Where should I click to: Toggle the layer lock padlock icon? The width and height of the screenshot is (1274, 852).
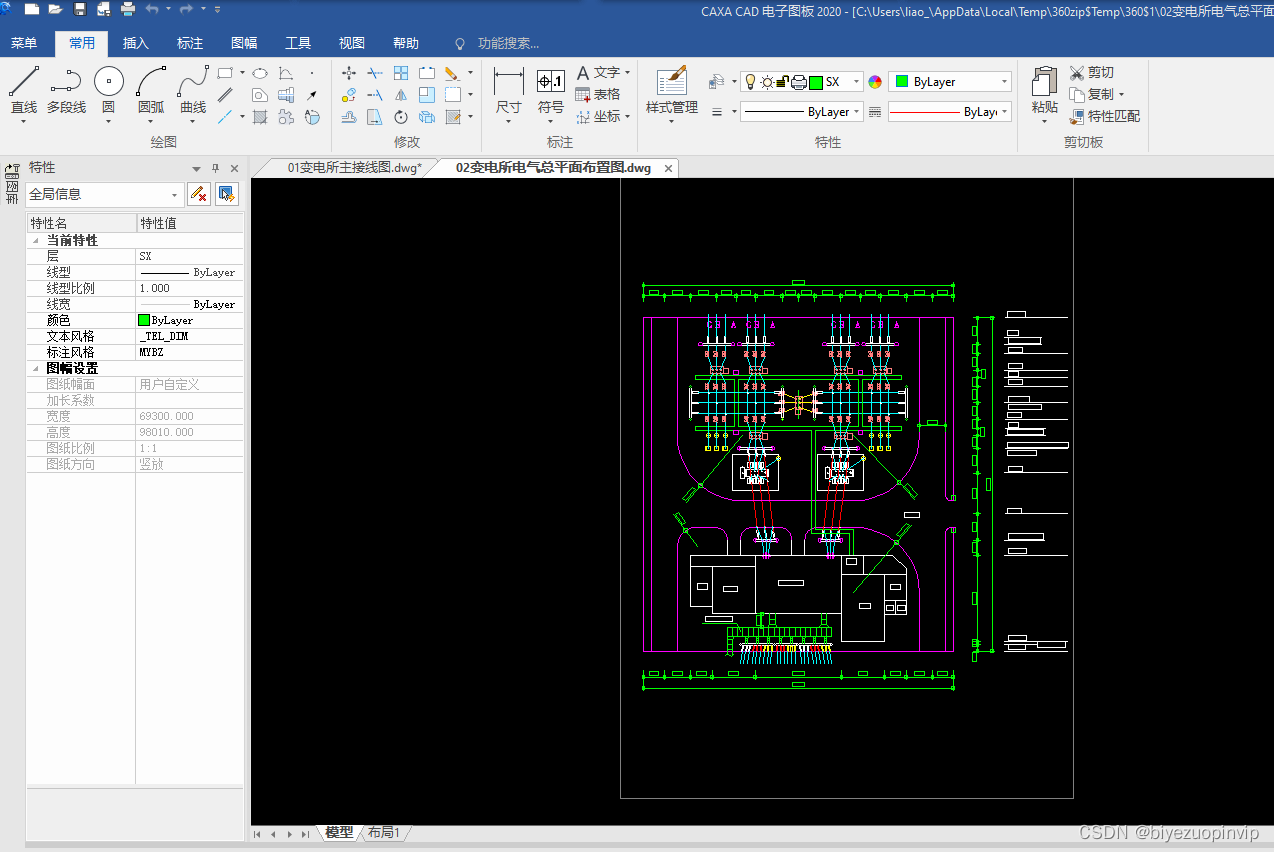(x=782, y=82)
